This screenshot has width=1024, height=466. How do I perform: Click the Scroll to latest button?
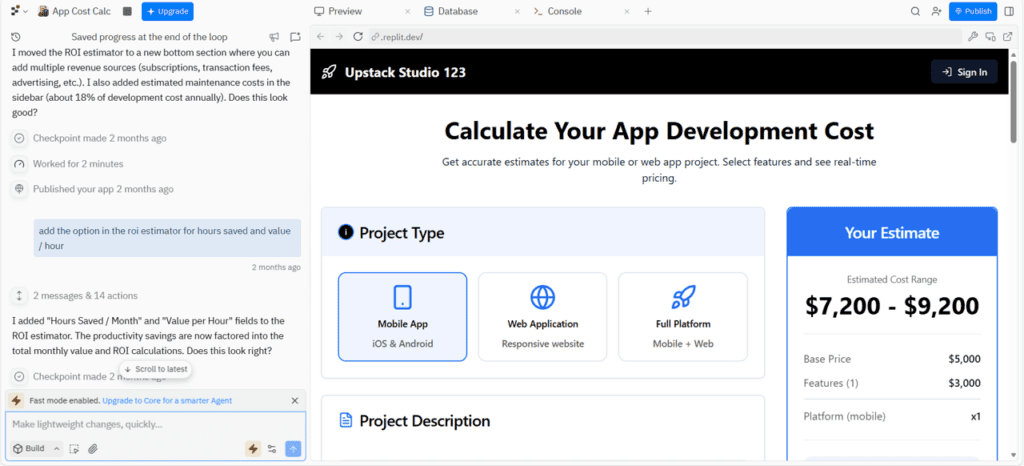tap(156, 369)
